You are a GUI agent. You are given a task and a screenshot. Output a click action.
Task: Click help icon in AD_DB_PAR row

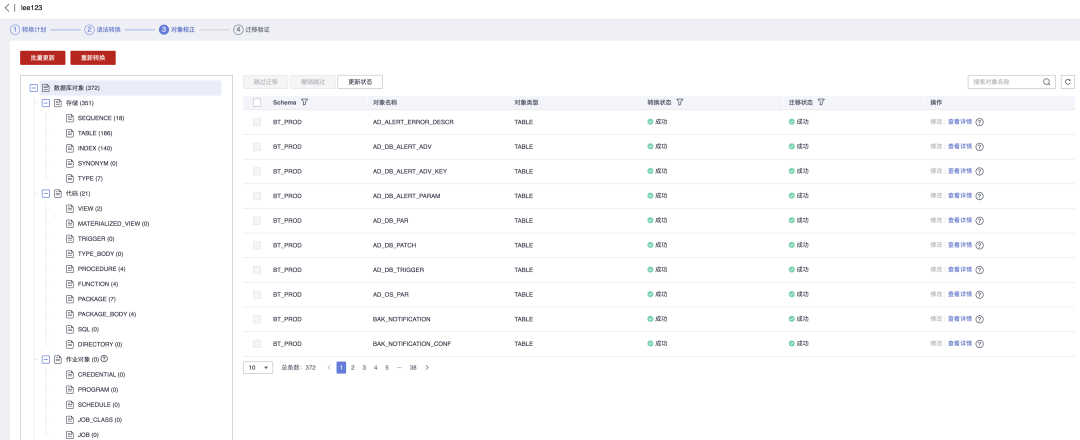click(979, 221)
